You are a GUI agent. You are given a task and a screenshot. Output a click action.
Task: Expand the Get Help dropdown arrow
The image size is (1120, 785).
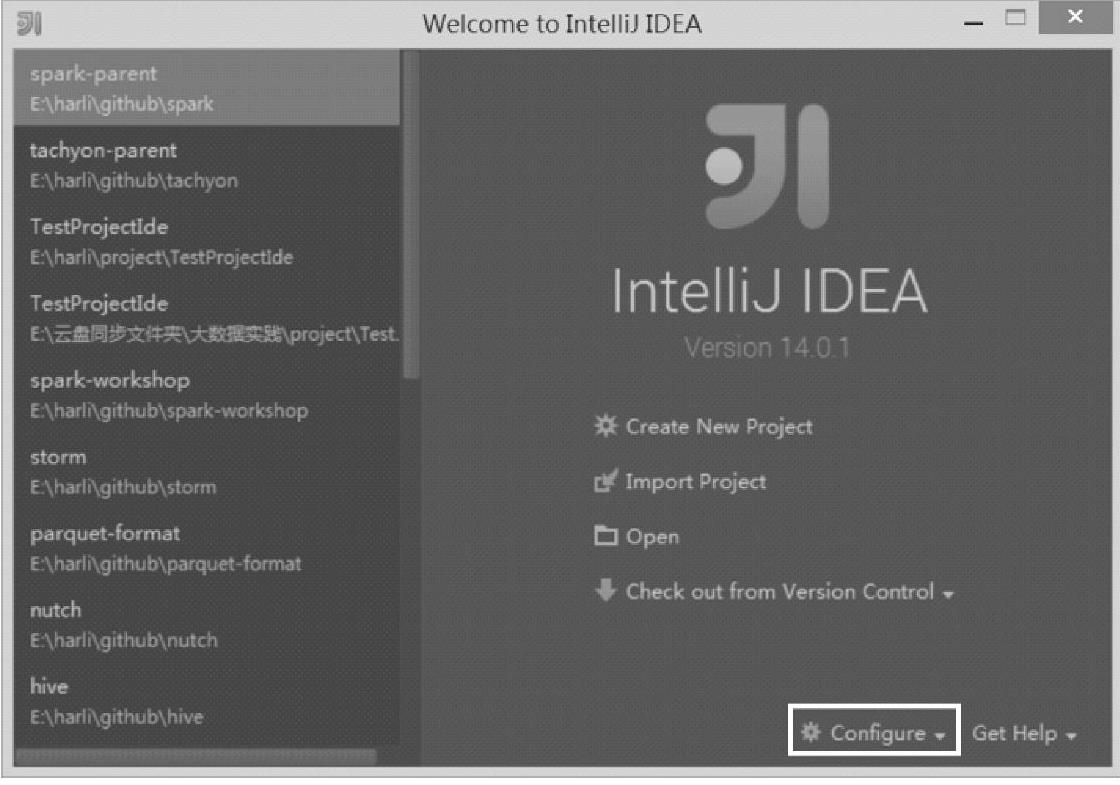click(x=1071, y=736)
